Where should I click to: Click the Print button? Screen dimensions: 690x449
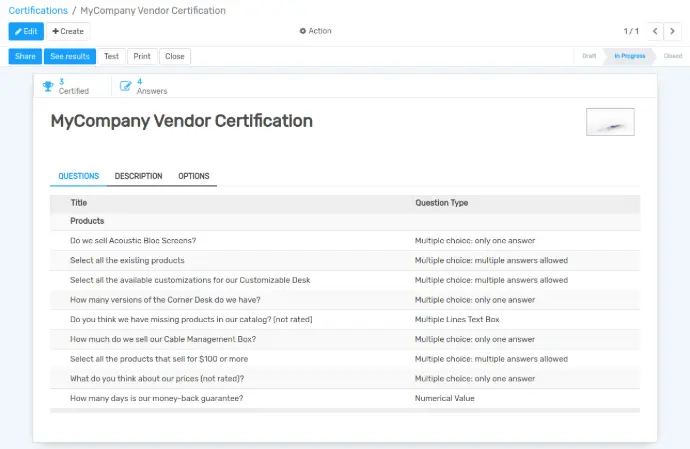pyautogui.click(x=142, y=56)
